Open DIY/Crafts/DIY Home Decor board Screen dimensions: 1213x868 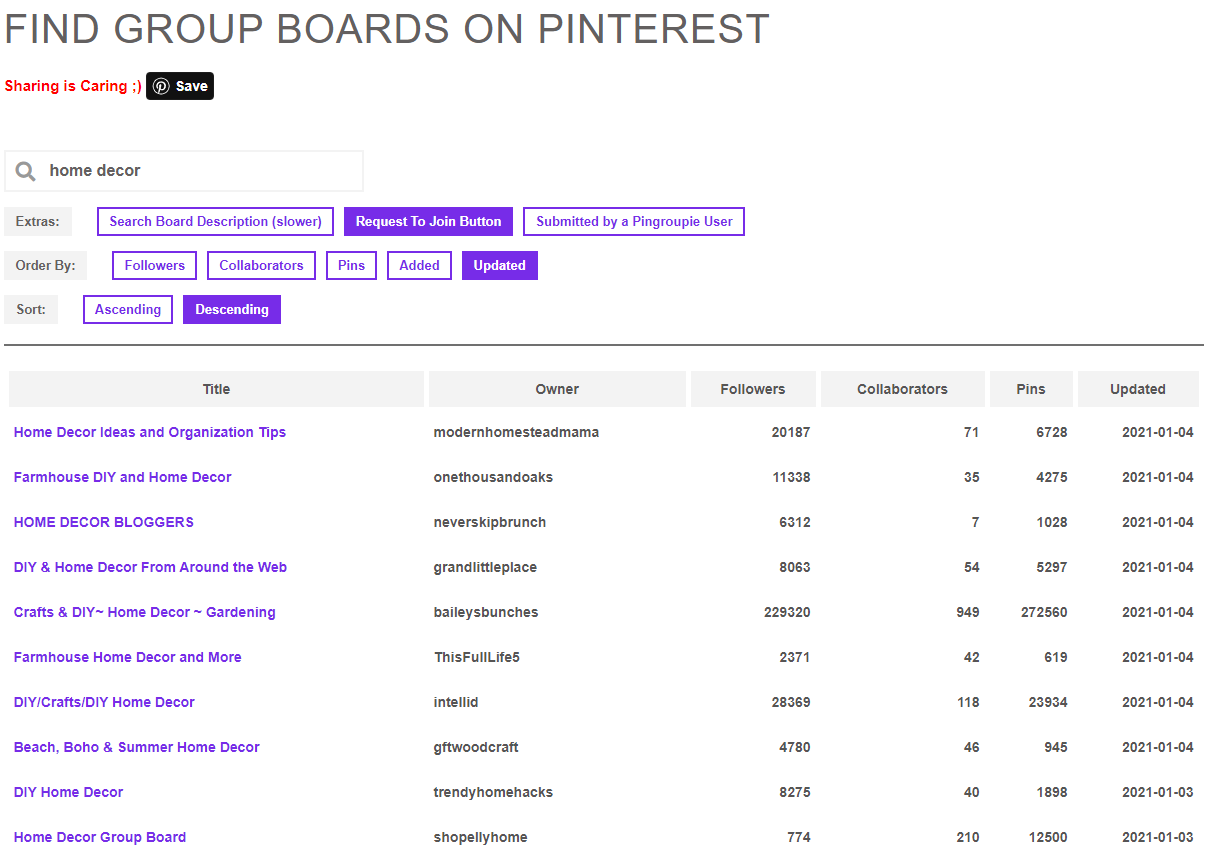coord(104,703)
